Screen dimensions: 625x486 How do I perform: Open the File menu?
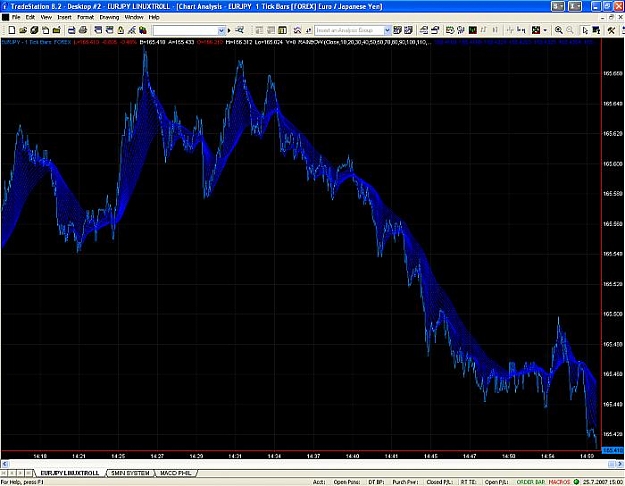[x=16, y=18]
